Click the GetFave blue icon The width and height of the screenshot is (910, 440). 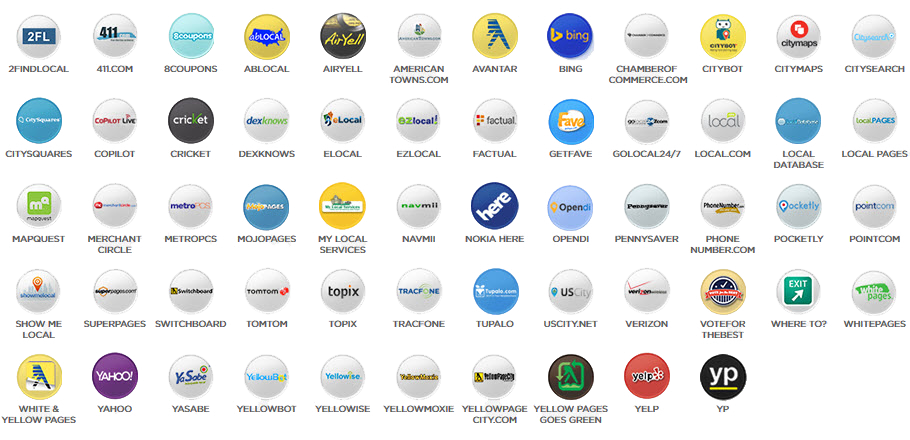[571, 122]
